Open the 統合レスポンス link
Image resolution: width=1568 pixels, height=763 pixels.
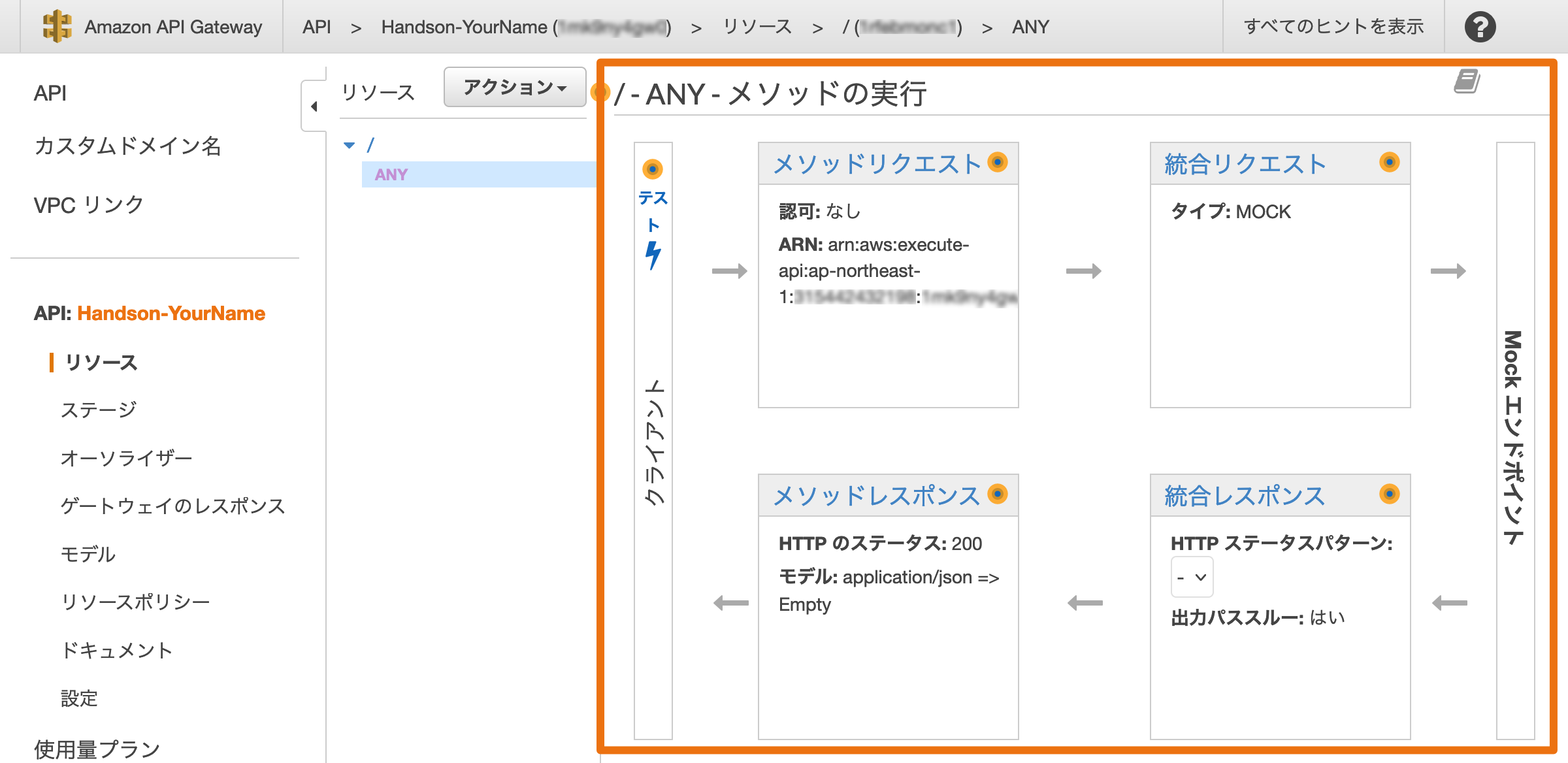click(1245, 495)
